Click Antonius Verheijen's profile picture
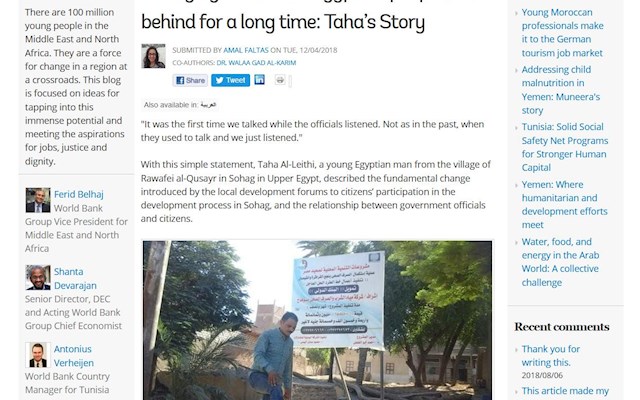 pos(38,355)
